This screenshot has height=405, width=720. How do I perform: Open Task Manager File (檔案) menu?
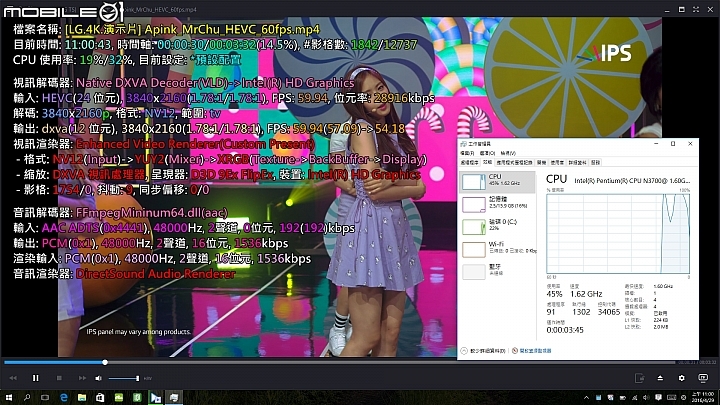pos(467,153)
